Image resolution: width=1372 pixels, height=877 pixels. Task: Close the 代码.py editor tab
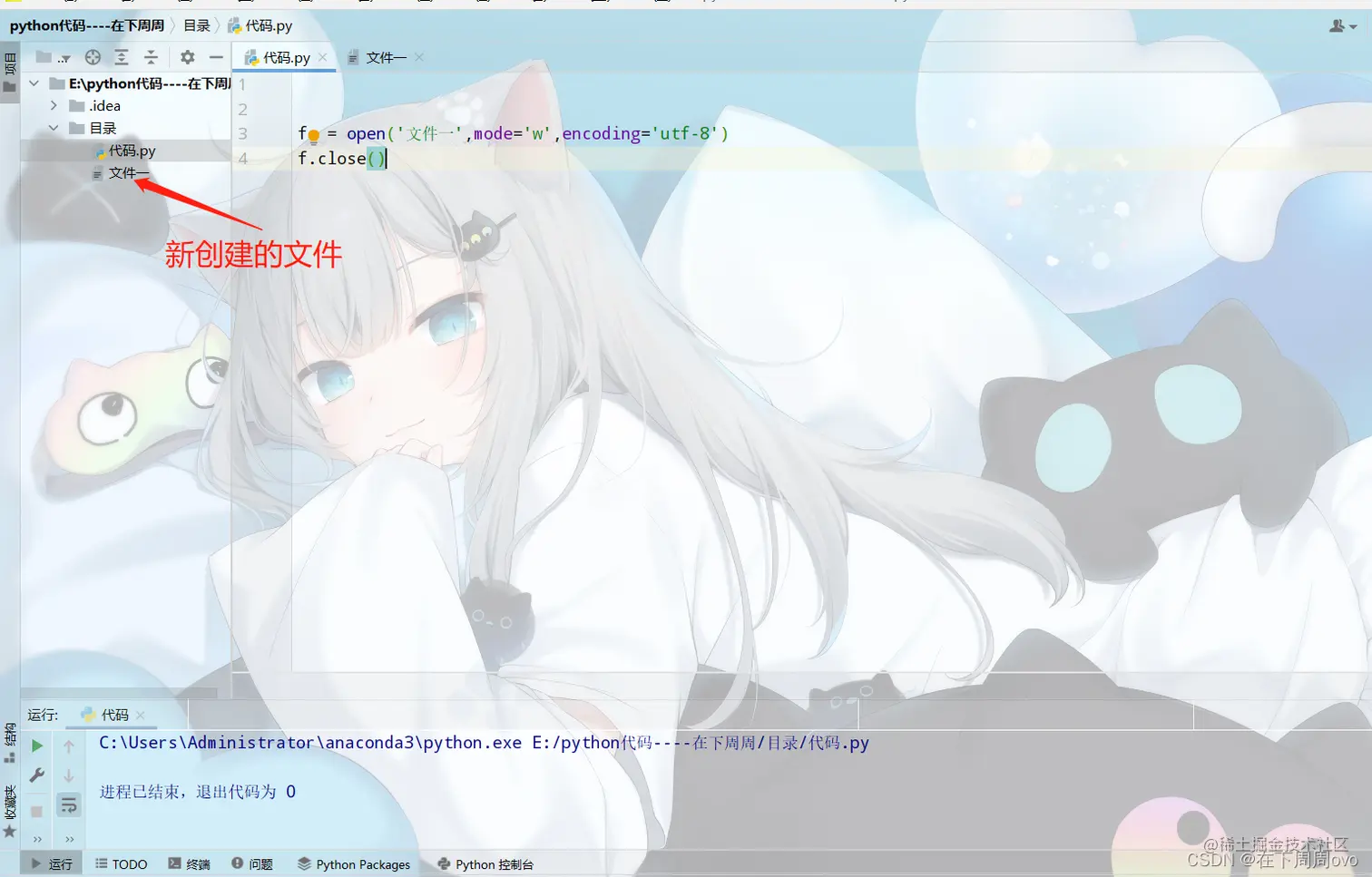tap(323, 57)
